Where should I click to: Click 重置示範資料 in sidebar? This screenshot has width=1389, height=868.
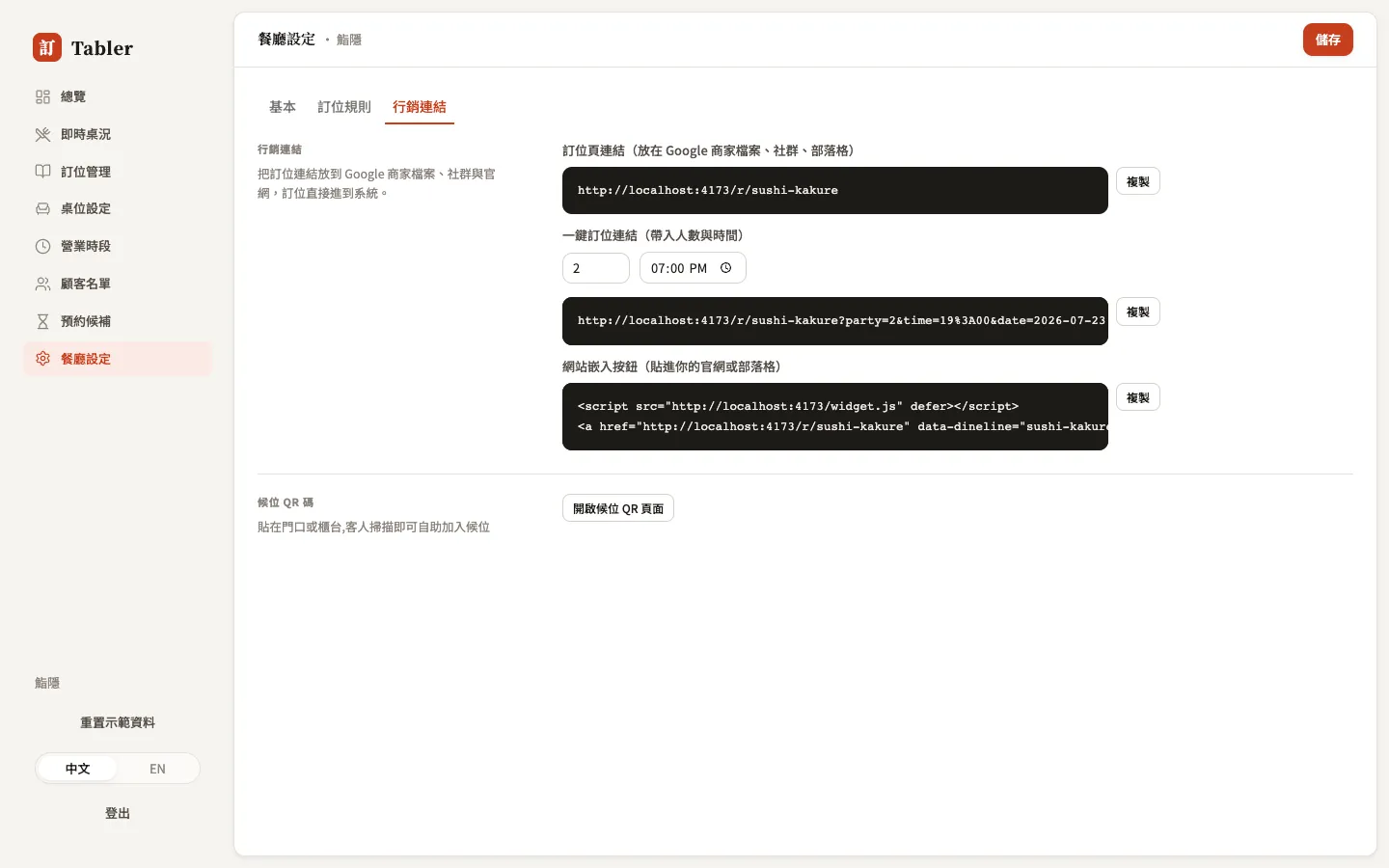118,722
